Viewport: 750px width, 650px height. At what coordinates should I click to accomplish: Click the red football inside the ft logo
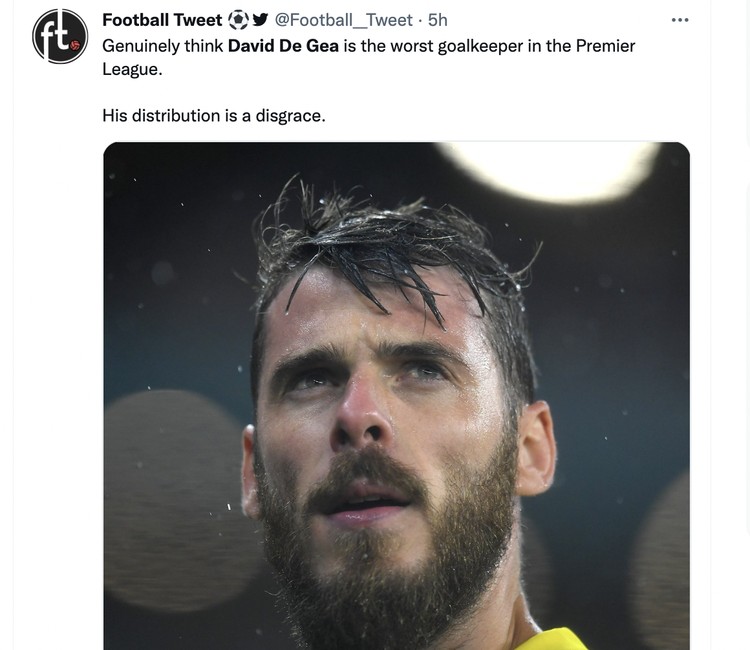coord(71,46)
